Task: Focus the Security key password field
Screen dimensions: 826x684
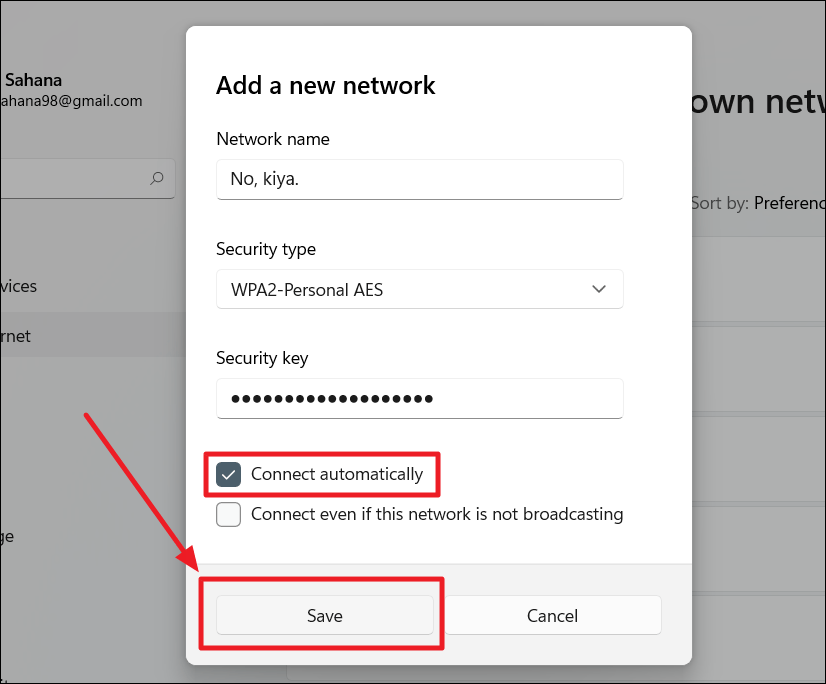Action: 419,398
